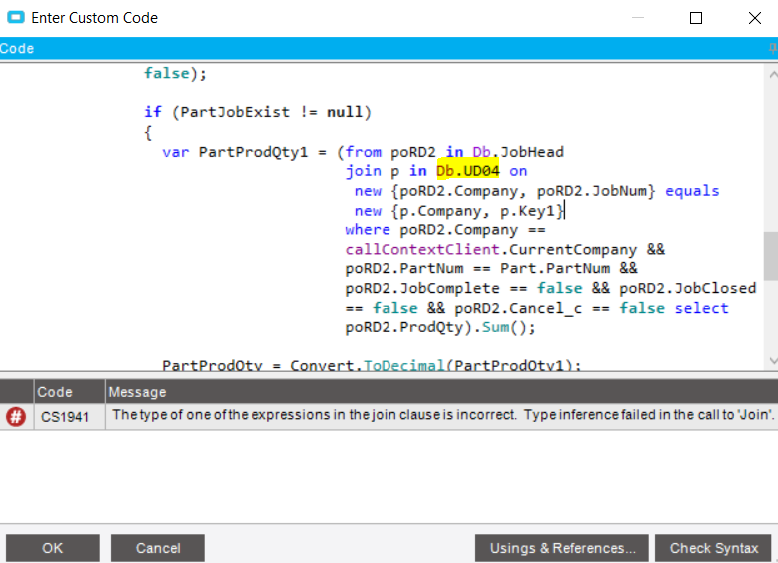Click the Enter Custom Code window icon

(x=16, y=17)
